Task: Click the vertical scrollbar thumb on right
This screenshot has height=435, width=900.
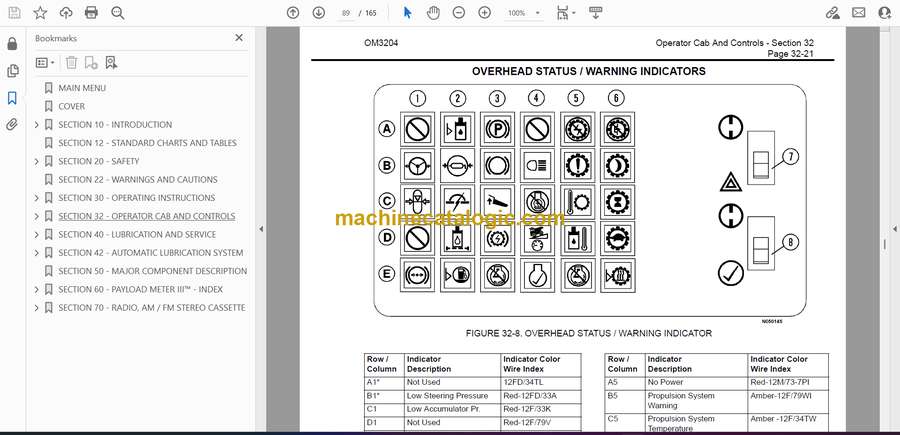Action: click(x=884, y=243)
